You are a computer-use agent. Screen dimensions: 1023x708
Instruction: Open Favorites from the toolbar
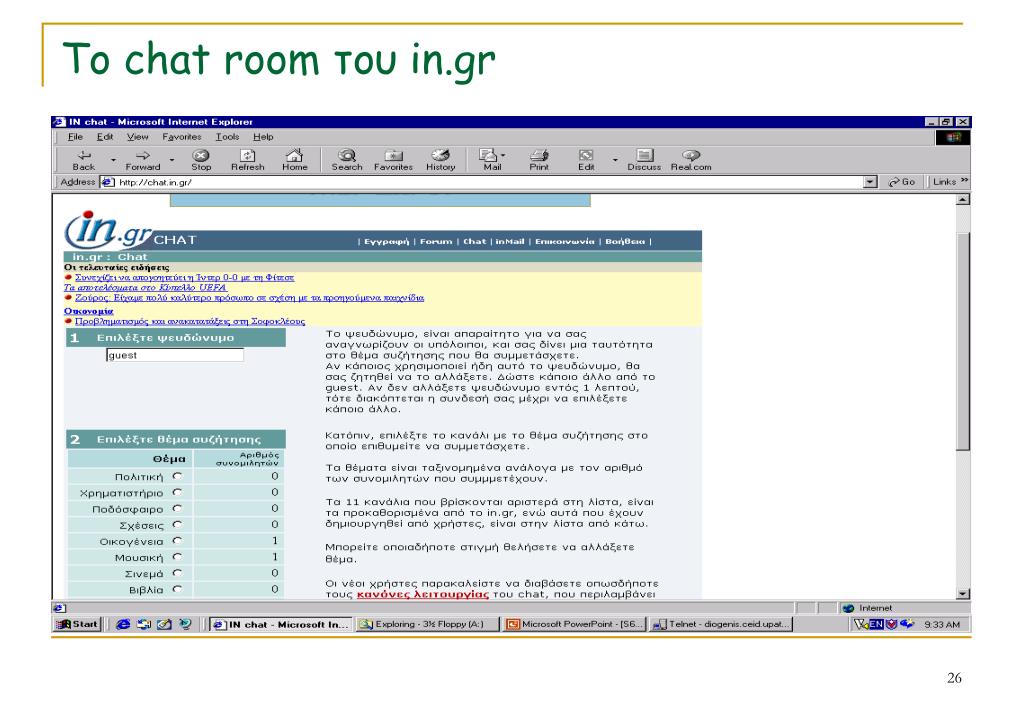393,160
